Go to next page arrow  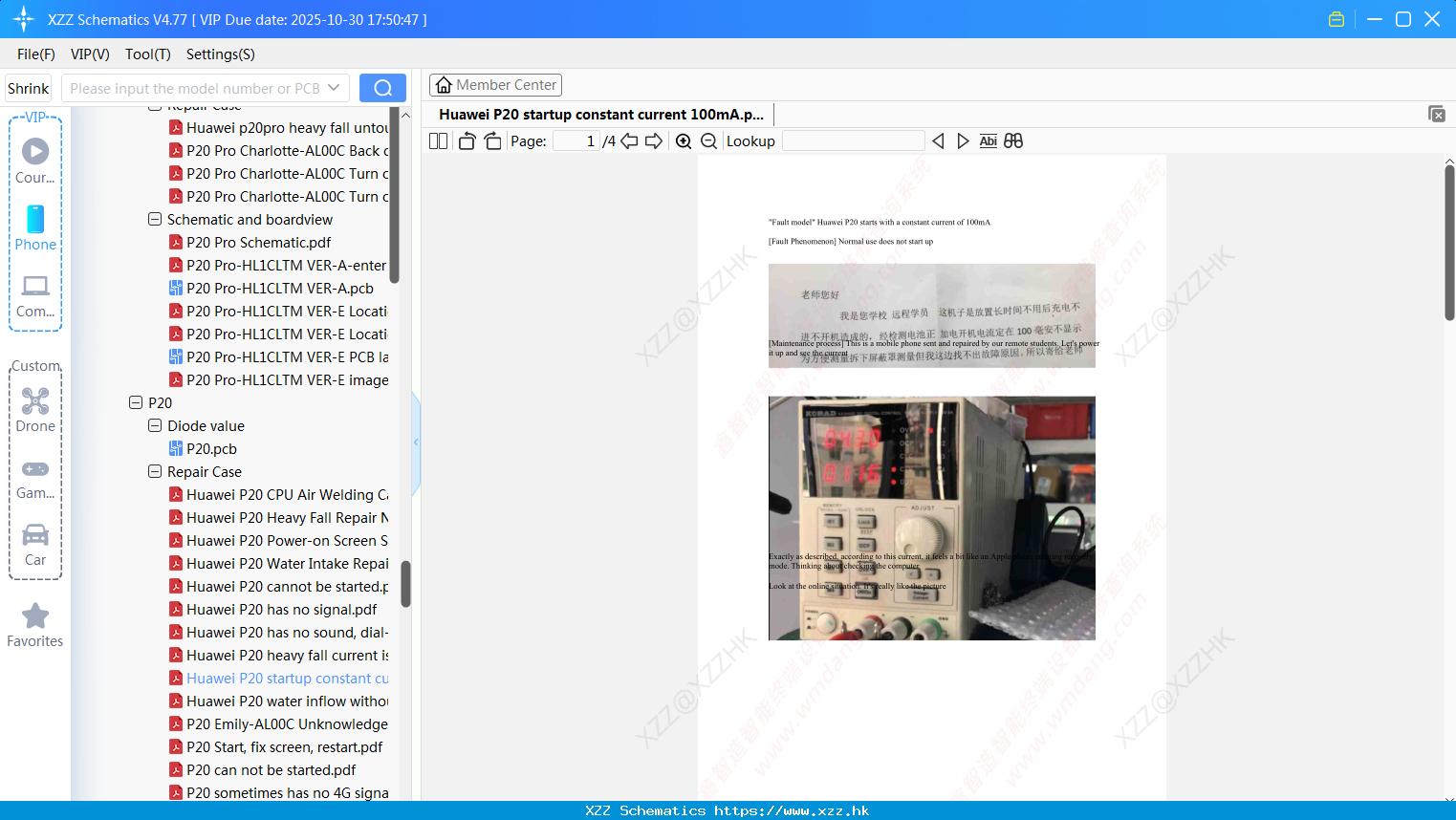point(654,141)
